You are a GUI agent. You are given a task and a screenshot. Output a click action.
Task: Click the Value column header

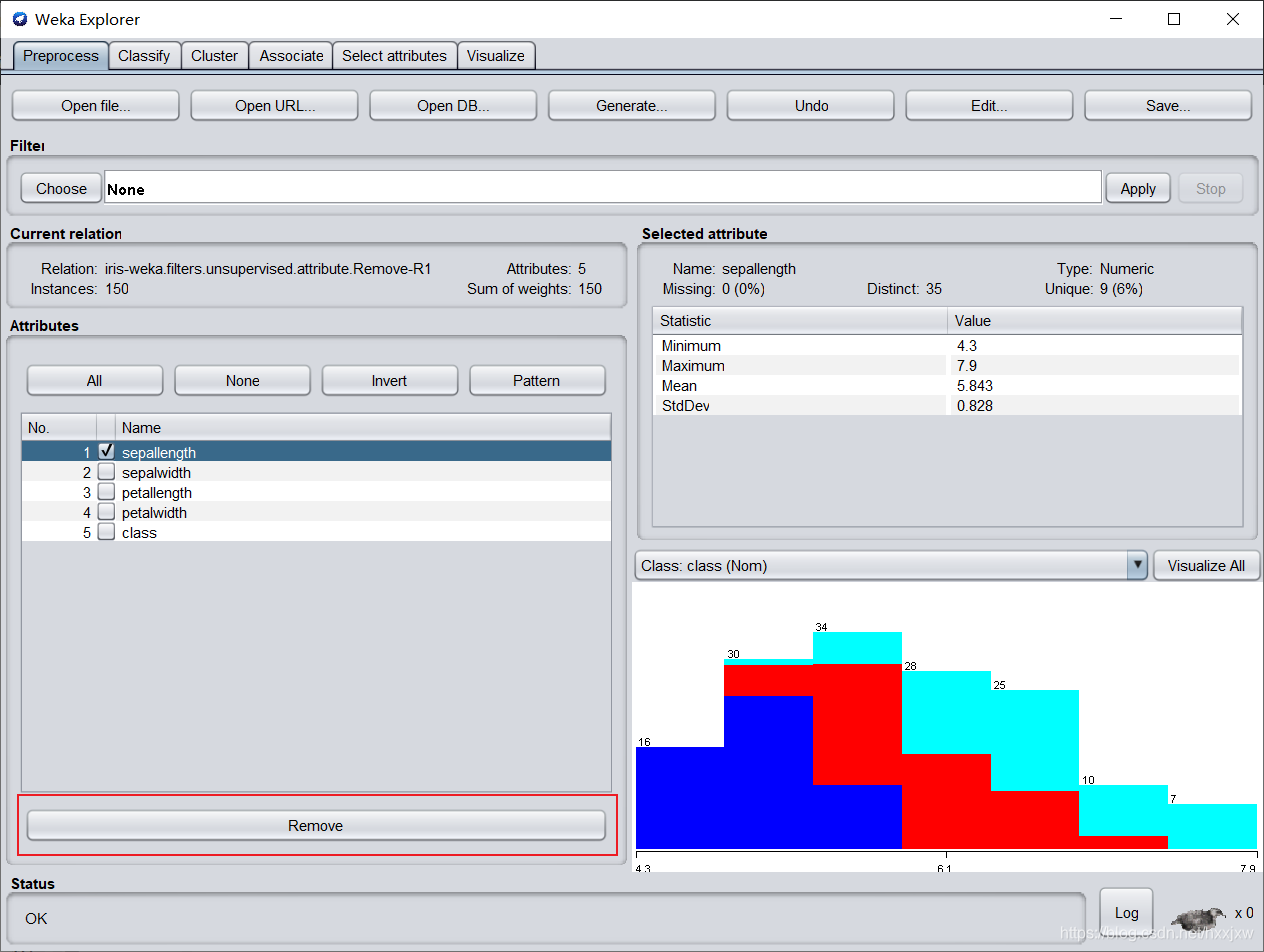1094,321
